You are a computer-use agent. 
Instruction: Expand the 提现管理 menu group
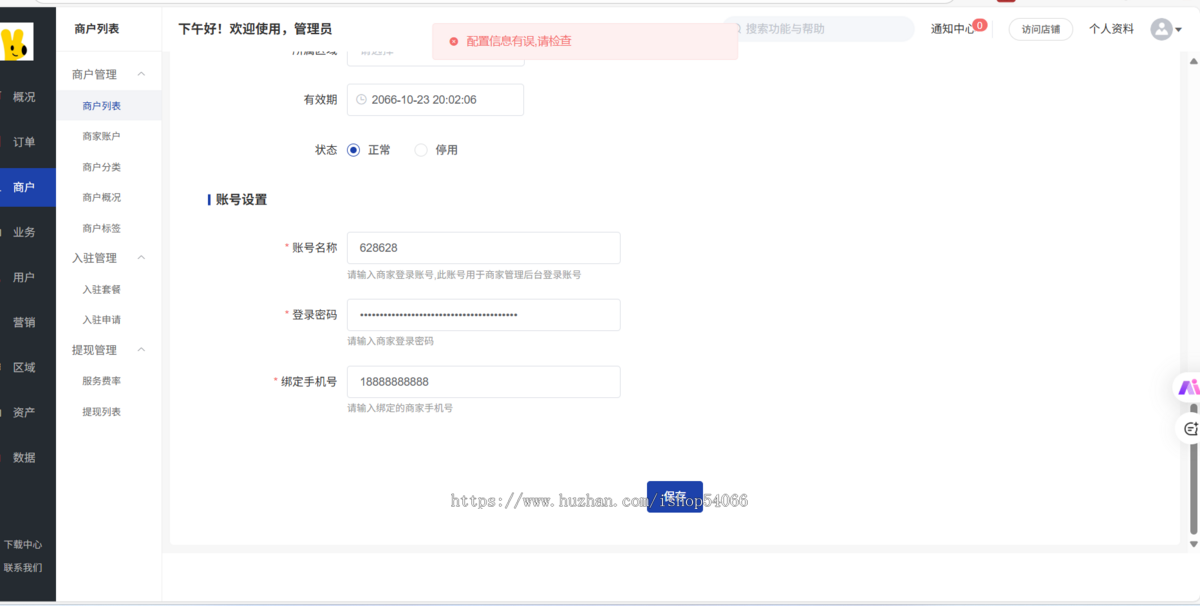point(95,350)
